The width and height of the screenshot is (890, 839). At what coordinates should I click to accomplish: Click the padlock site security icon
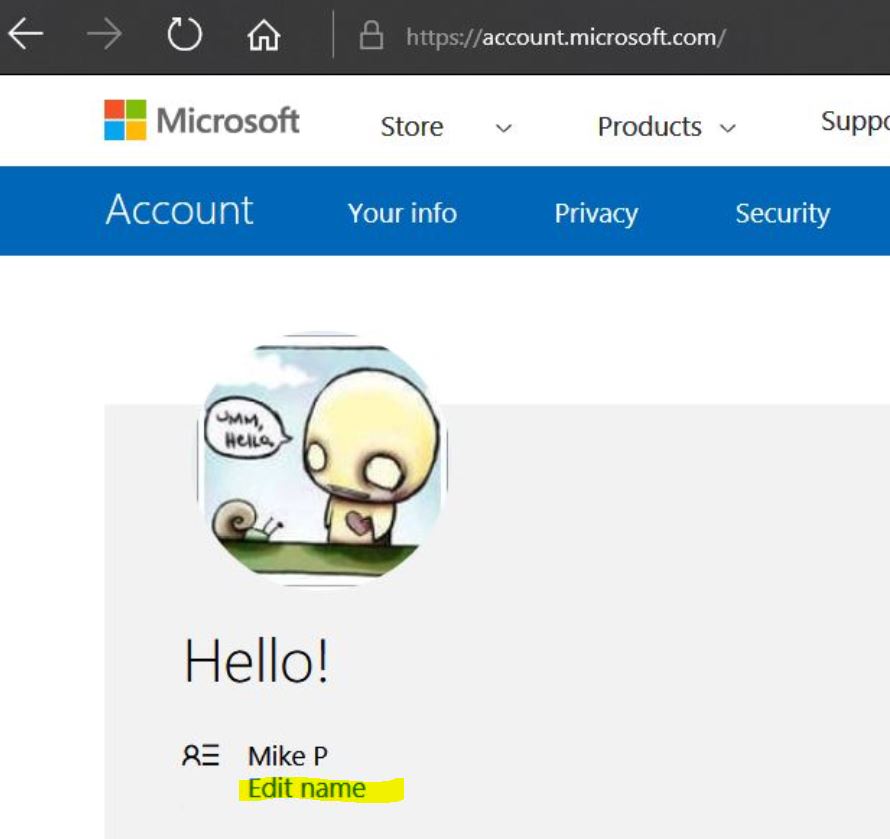pyautogui.click(x=371, y=36)
